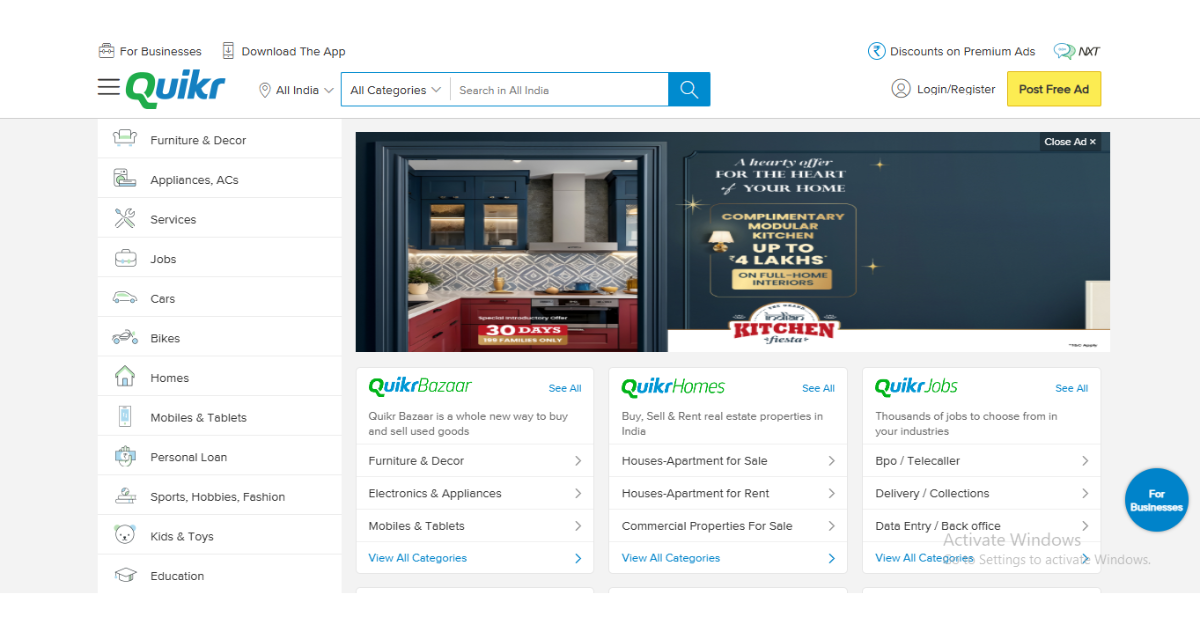This screenshot has width=1200, height=628.
Task: Click the QuikrJobs heading logo
Action: pyautogui.click(x=916, y=387)
